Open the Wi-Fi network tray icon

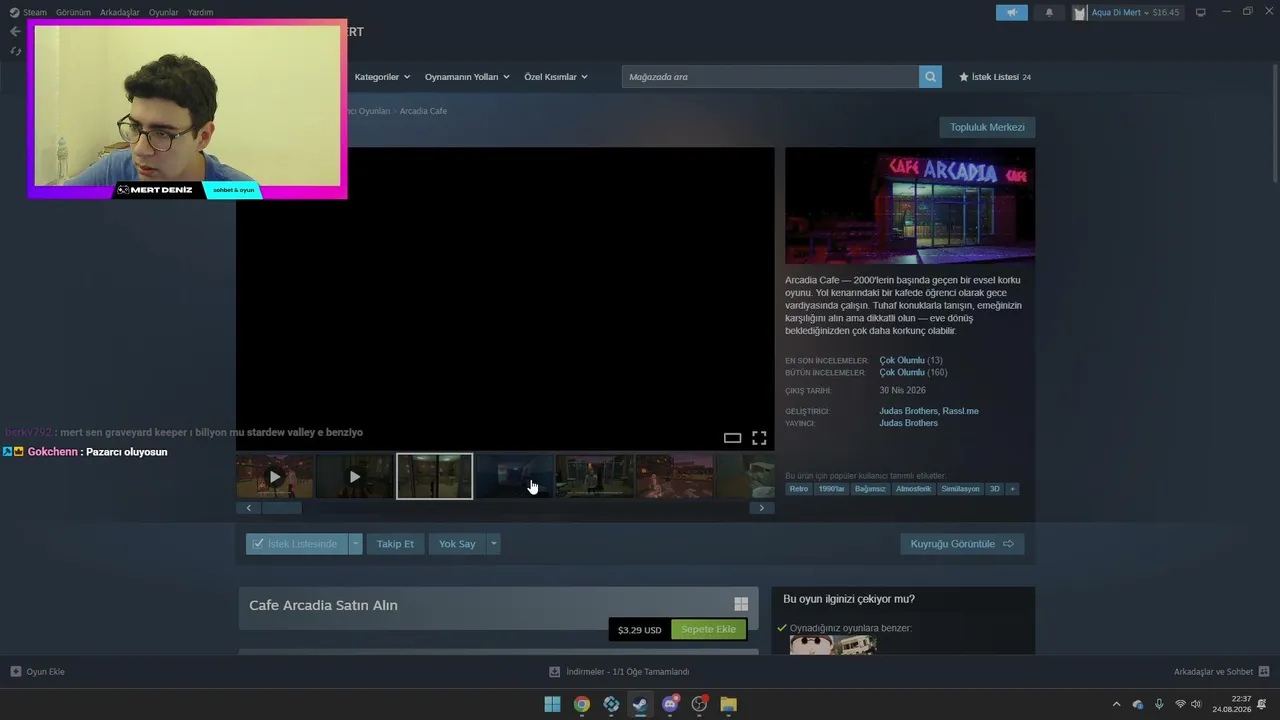coord(1180,705)
